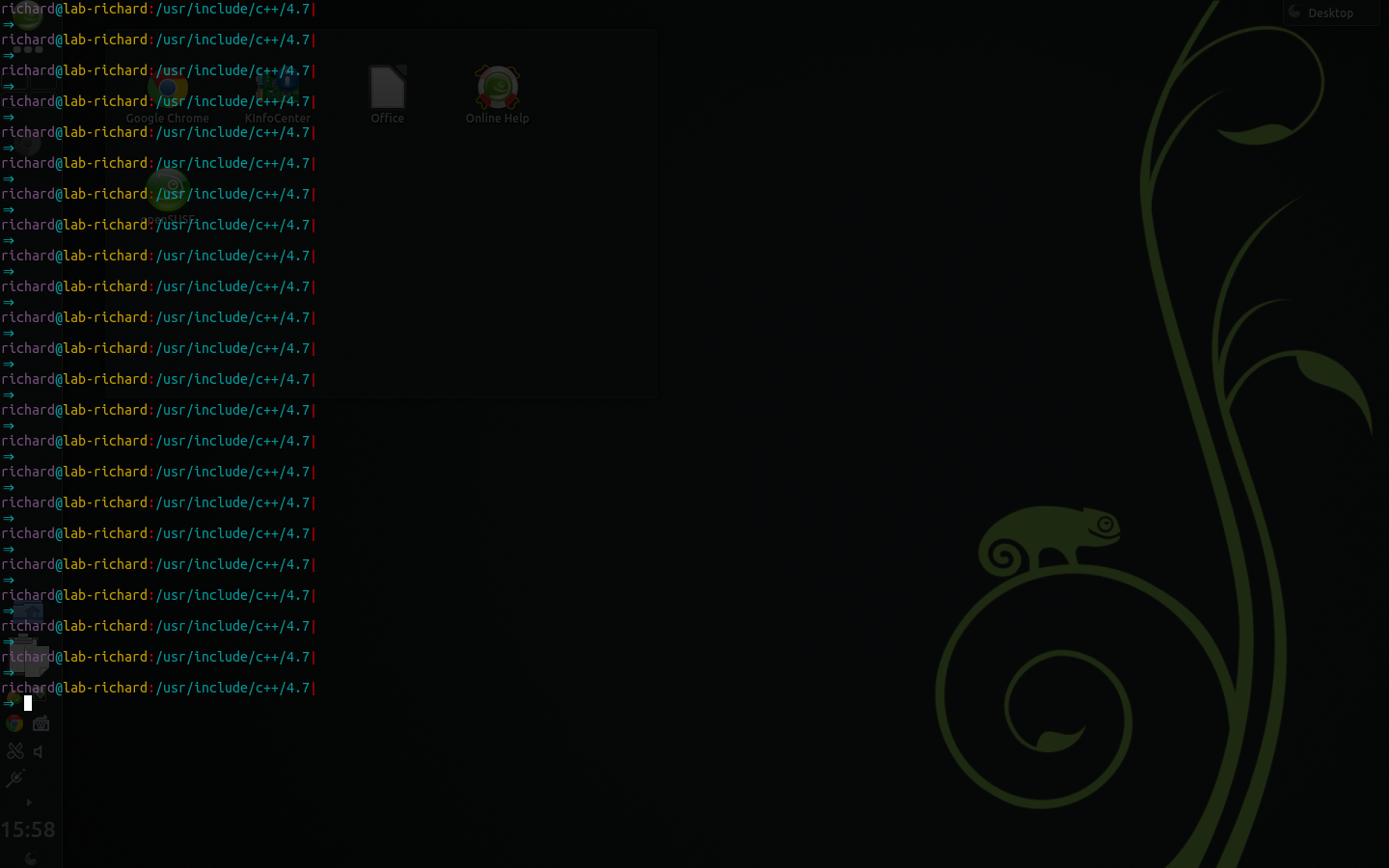Click the terminal's active prompt cursor

(28, 703)
